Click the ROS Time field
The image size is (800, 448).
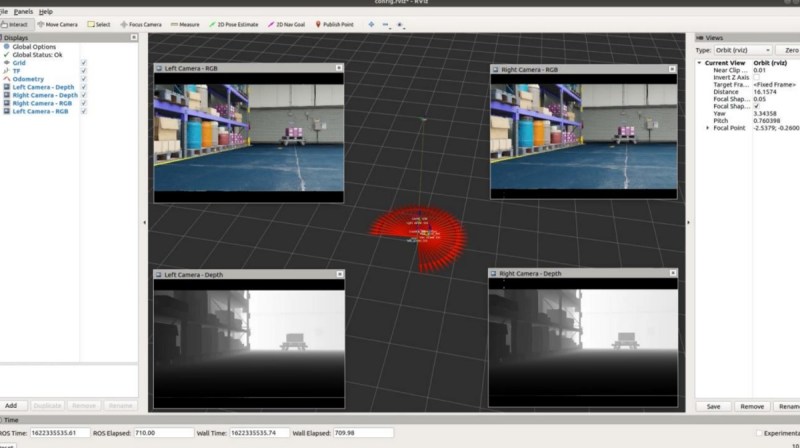[x=60, y=433]
